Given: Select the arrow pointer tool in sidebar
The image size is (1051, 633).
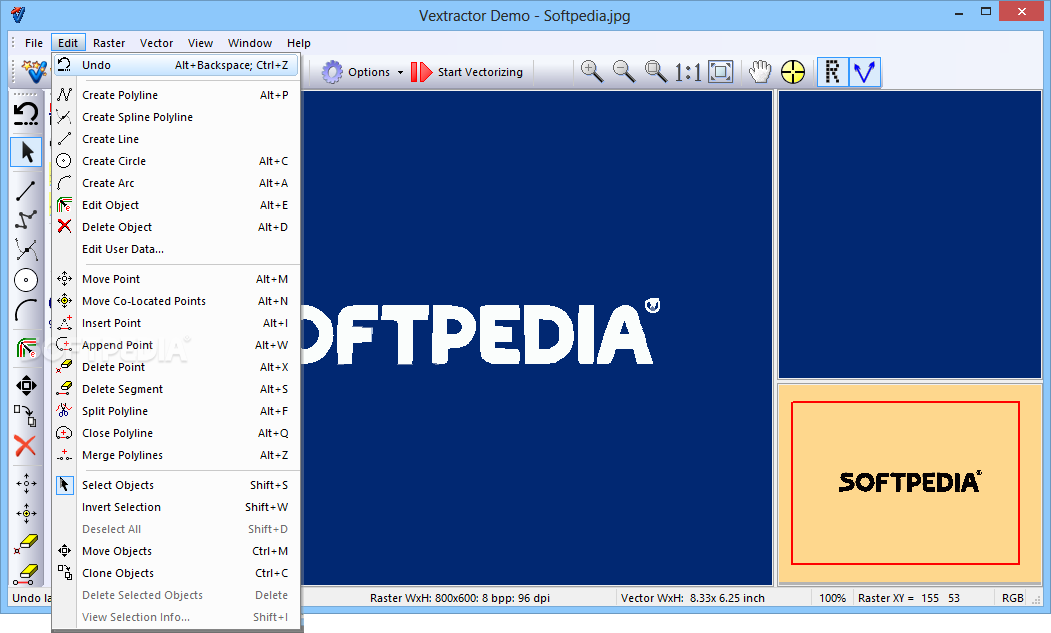Looking at the screenshot, I should pos(27,152).
